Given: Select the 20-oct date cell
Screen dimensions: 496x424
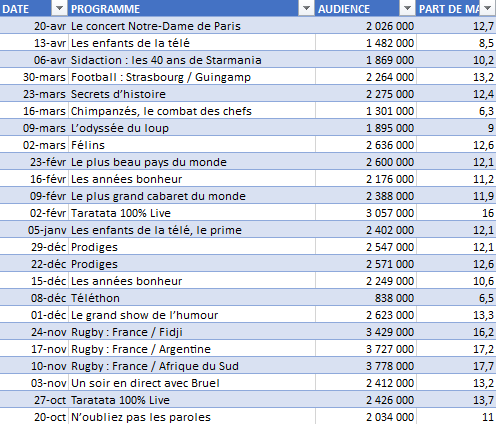Looking at the screenshot, I should 34,417.
